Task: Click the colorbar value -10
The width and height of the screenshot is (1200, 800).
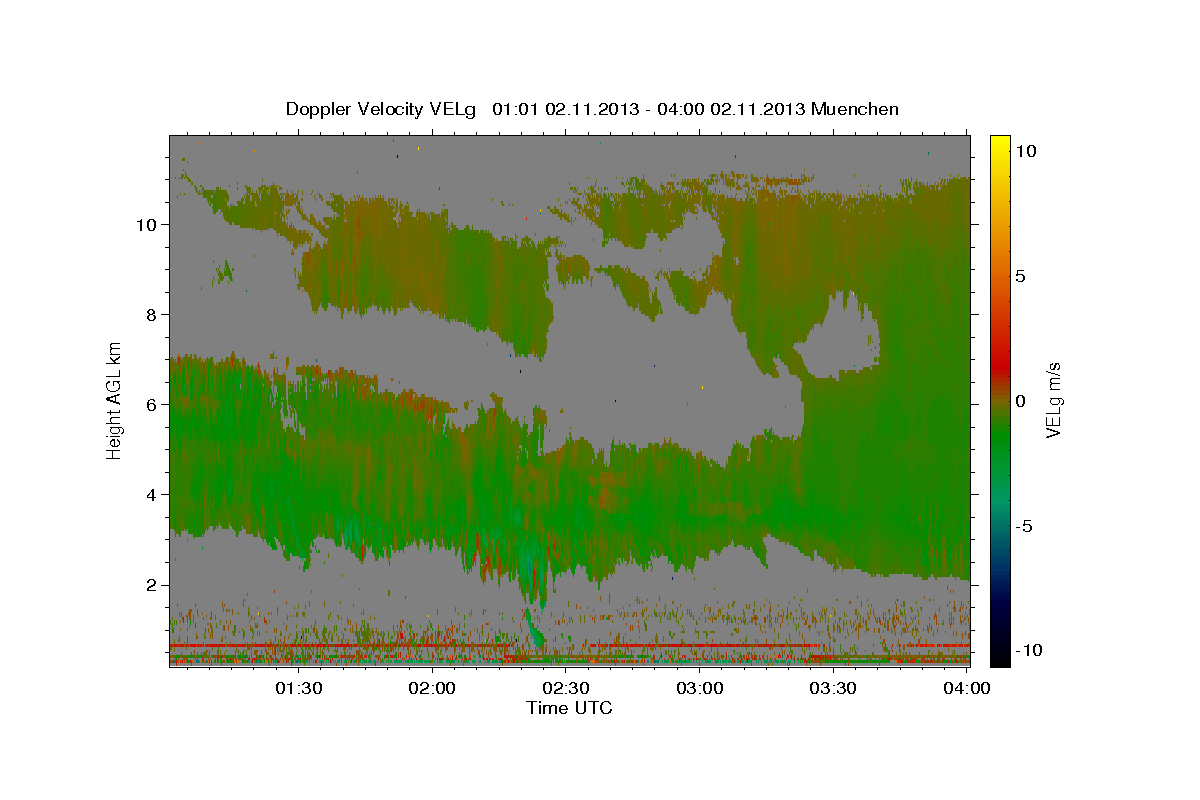Action: [x=1030, y=650]
